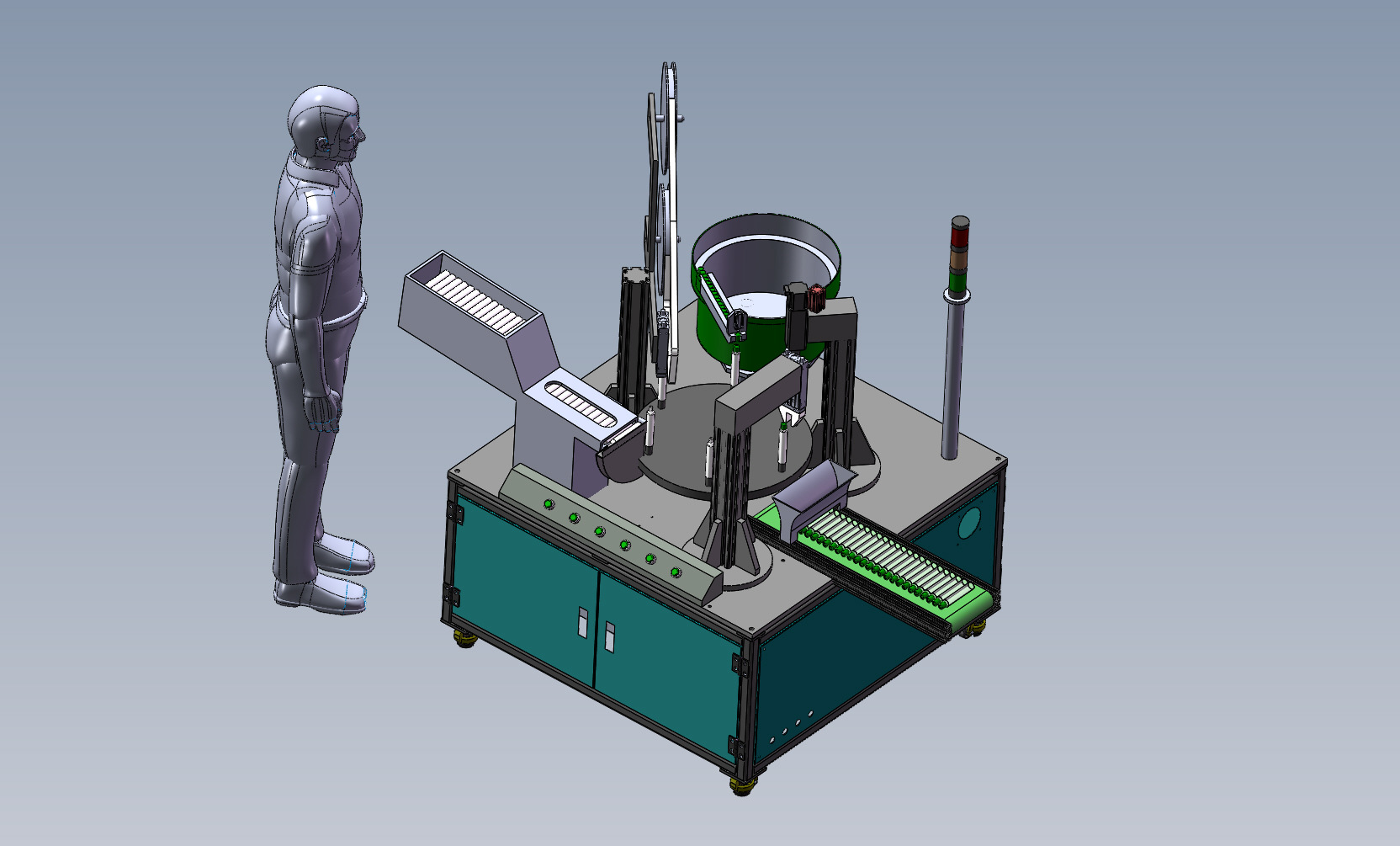Image resolution: width=1400 pixels, height=846 pixels.
Task: Select the discharge chute above the conveyor
Action: 813,500
